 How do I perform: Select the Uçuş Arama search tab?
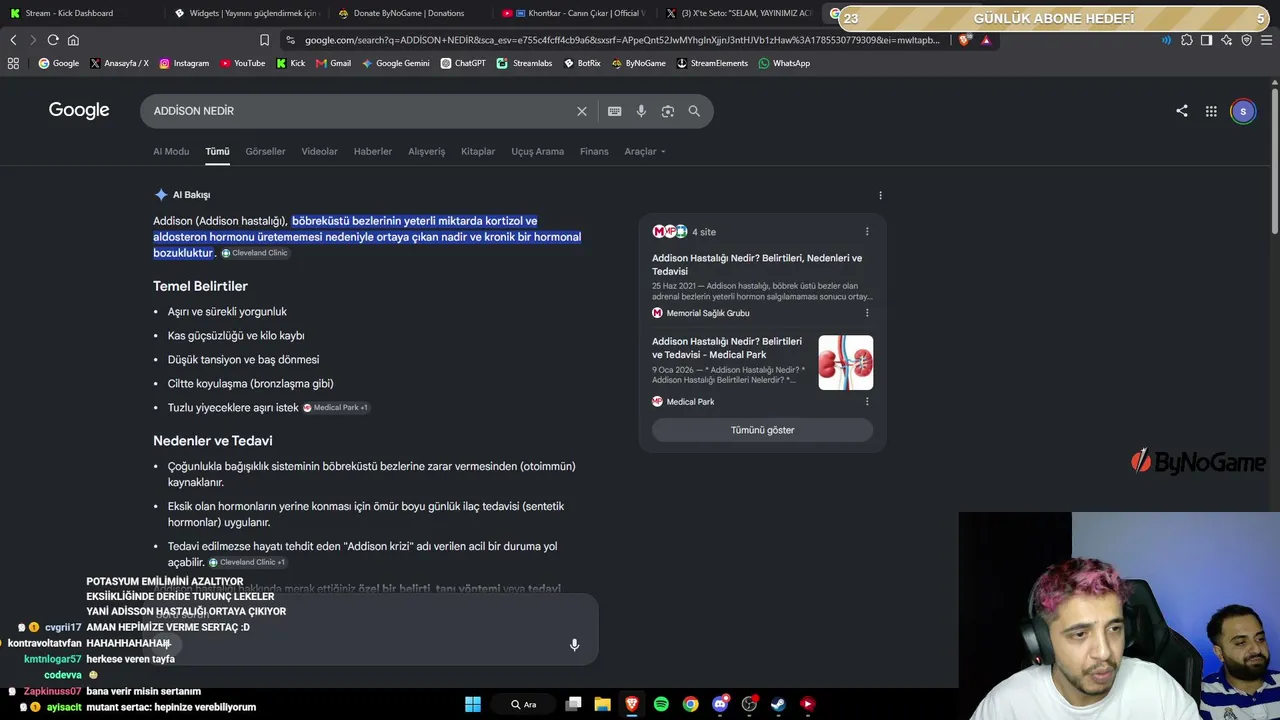click(538, 152)
